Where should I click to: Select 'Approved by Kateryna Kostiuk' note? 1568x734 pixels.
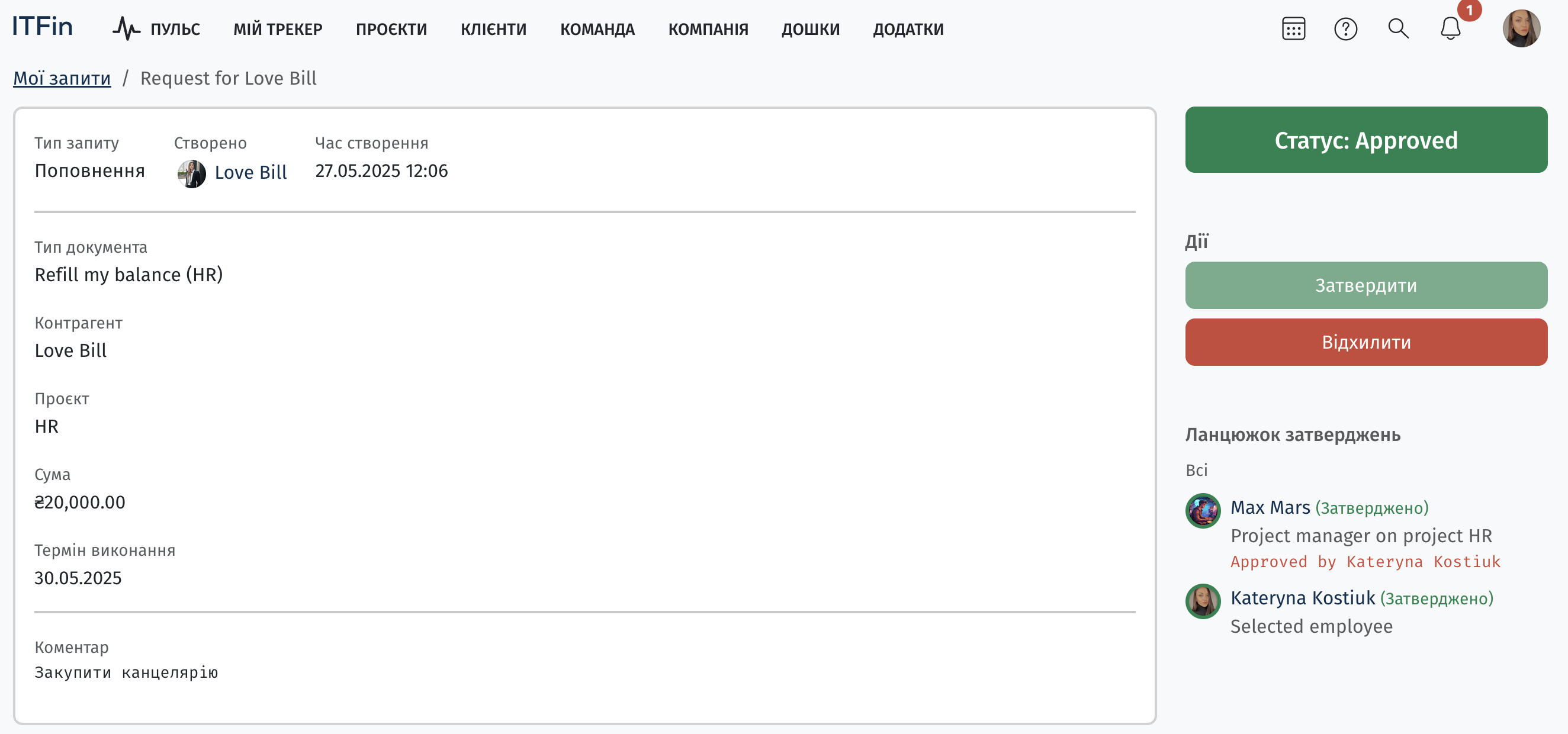[x=1365, y=561]
